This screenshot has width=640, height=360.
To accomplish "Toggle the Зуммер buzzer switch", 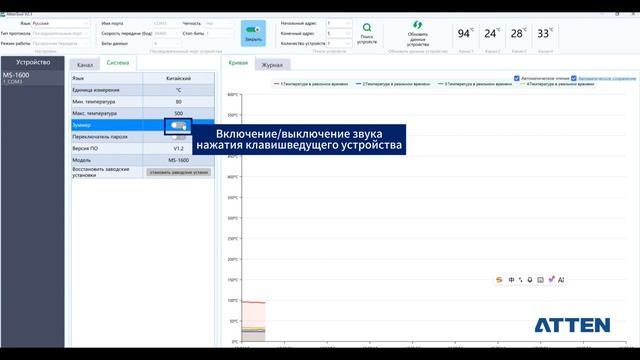I will pyautogui.click(x=178, y=125).
